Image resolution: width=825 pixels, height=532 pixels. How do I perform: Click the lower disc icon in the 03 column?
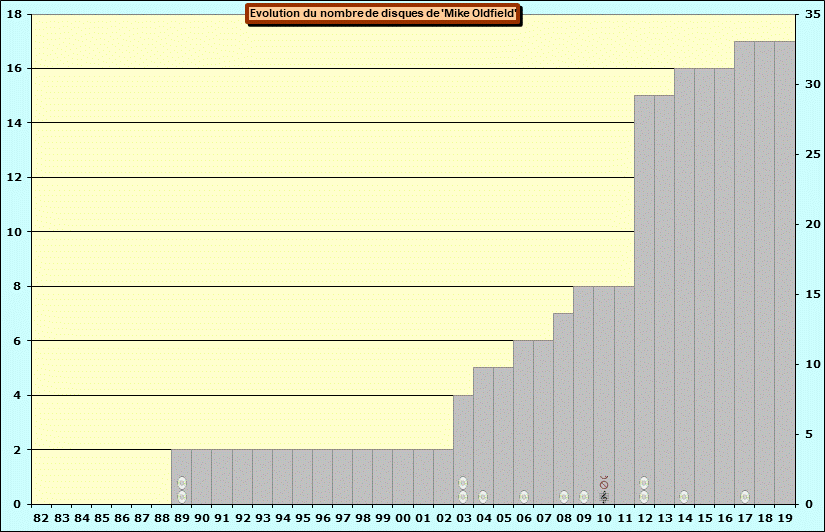click(463, 497)
